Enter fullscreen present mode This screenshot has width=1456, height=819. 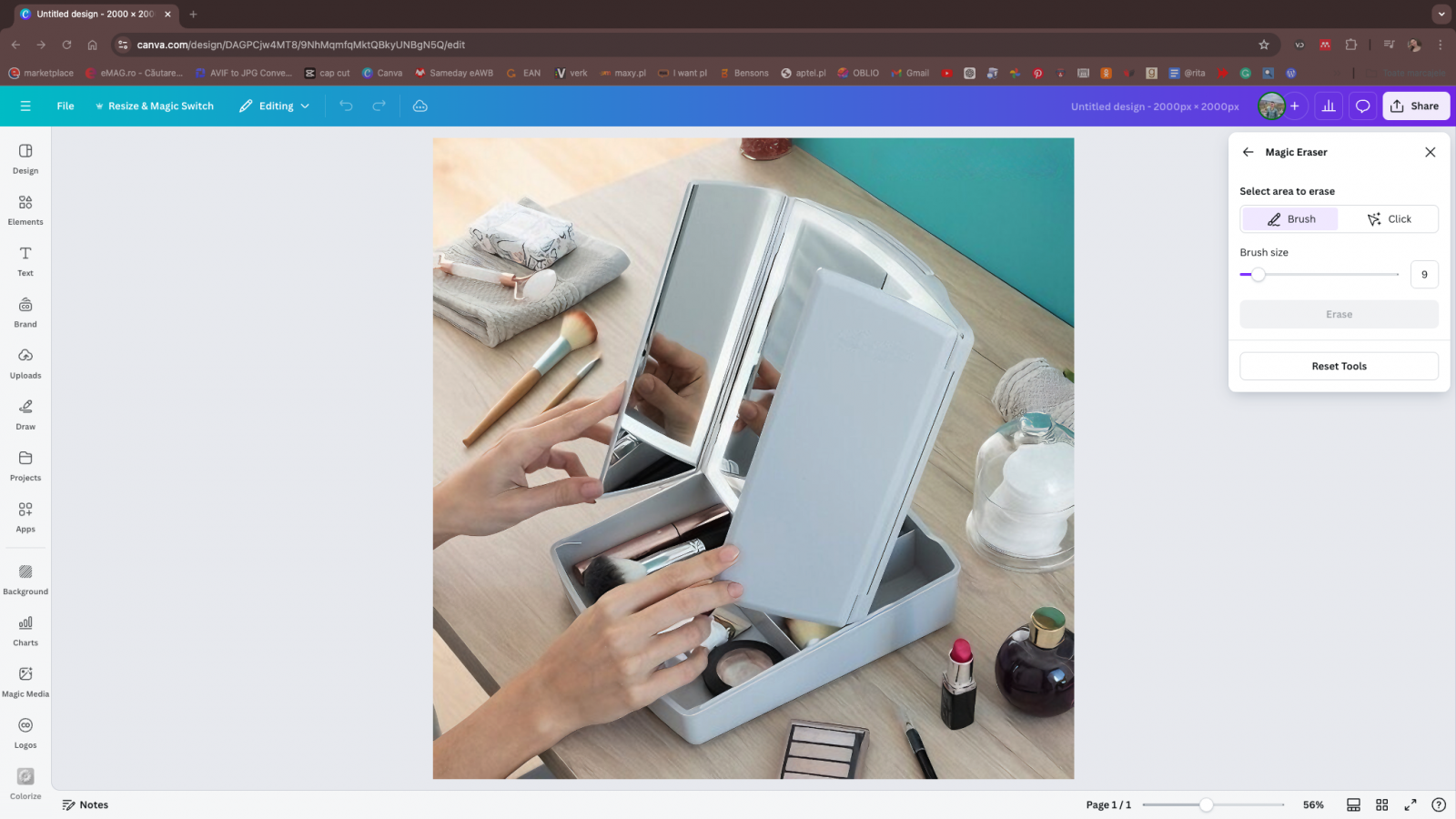(1410, 804)
